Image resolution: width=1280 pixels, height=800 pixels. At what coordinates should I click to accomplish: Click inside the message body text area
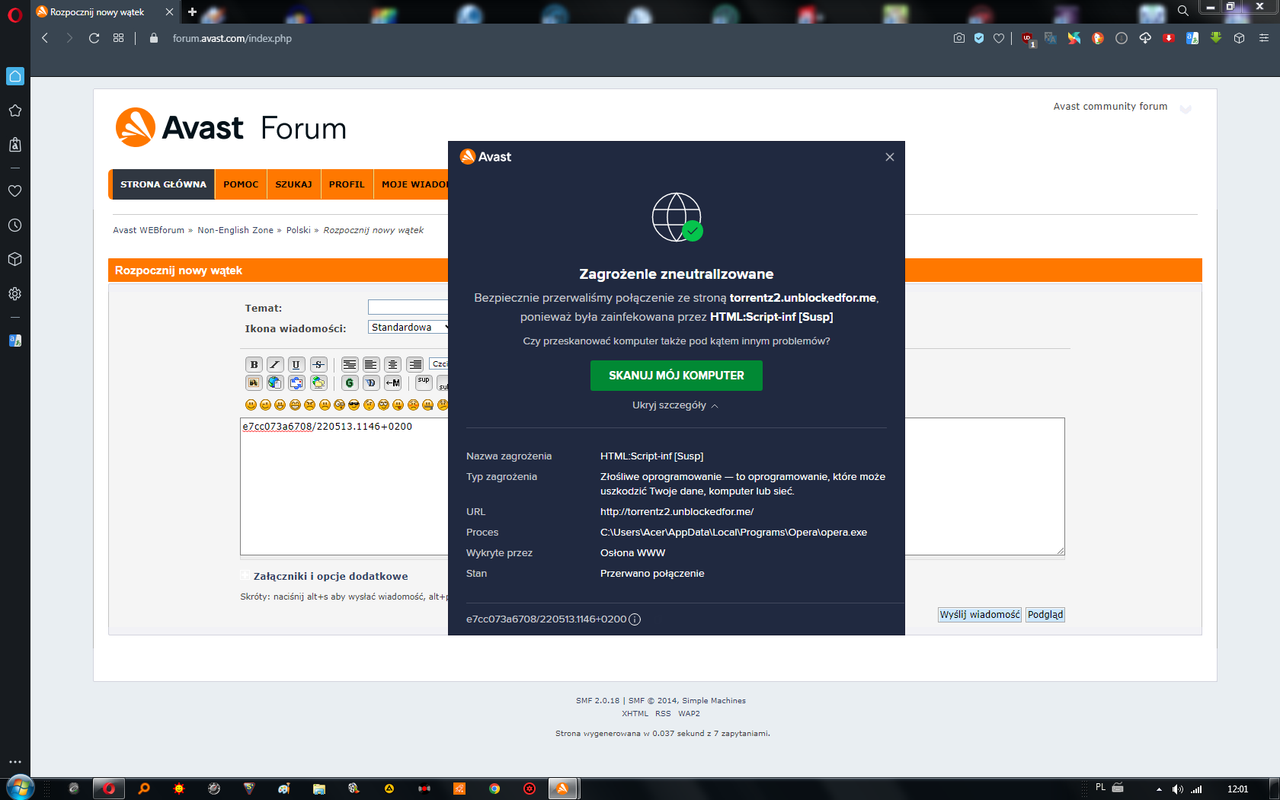(x=652, y=486)
